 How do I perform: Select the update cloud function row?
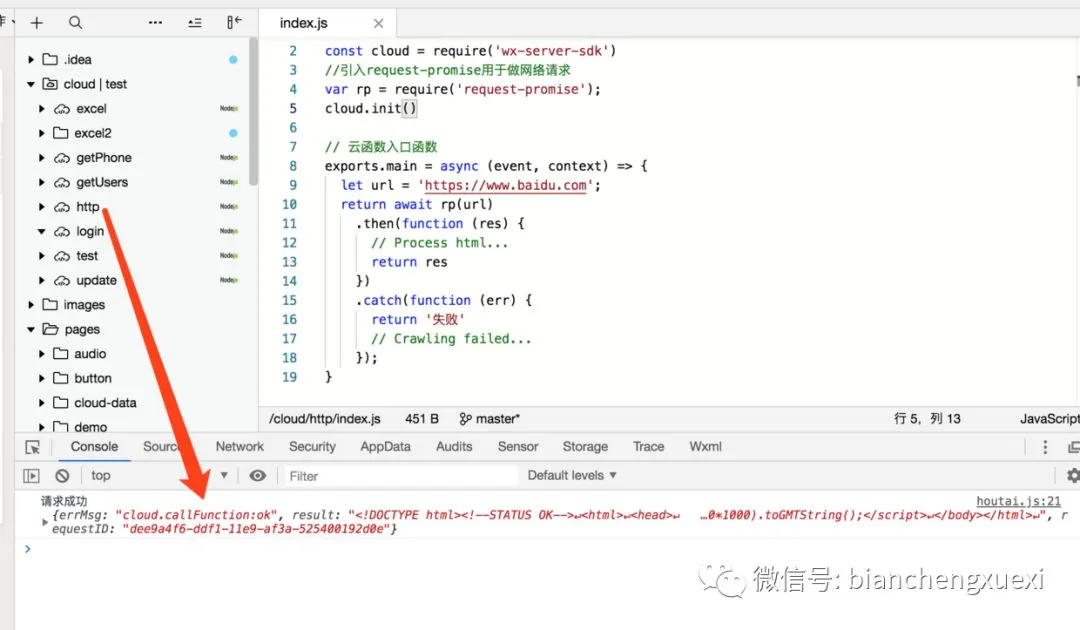click(132, 280)
